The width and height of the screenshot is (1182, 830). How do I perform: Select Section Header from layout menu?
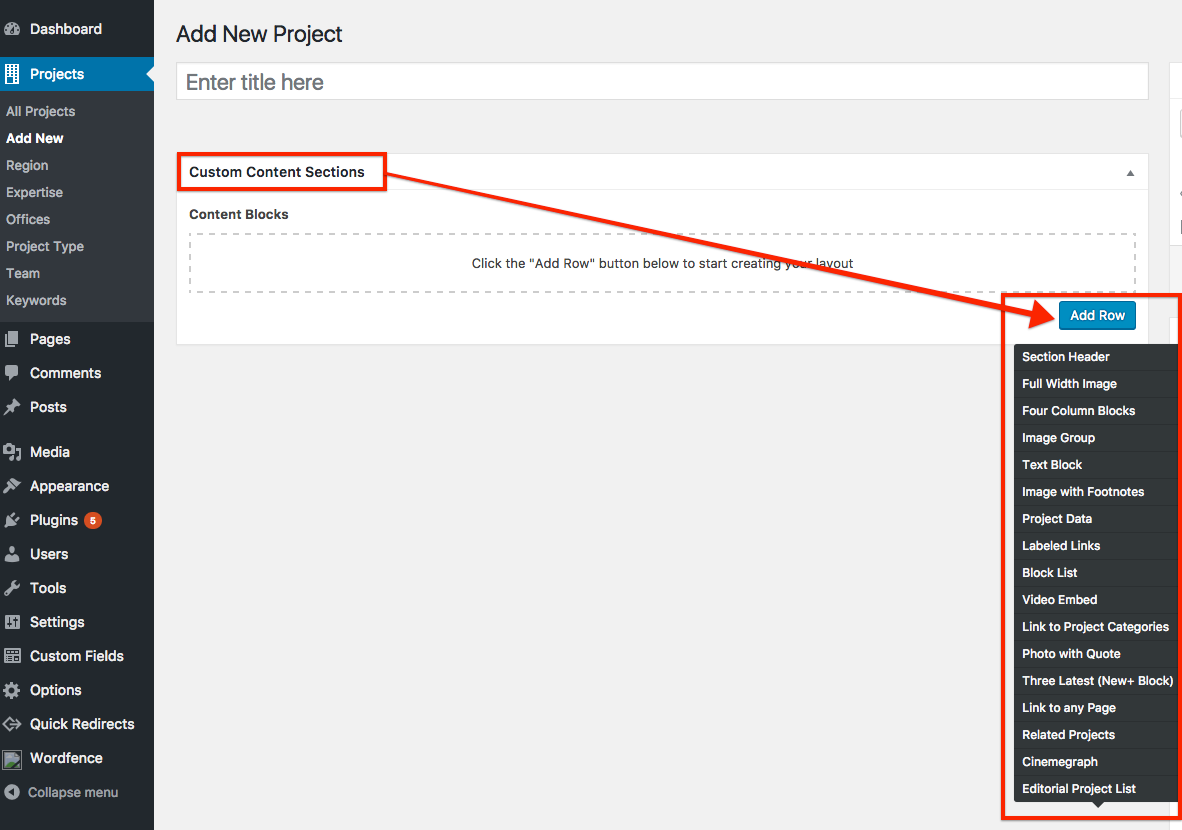(1066, 357)
